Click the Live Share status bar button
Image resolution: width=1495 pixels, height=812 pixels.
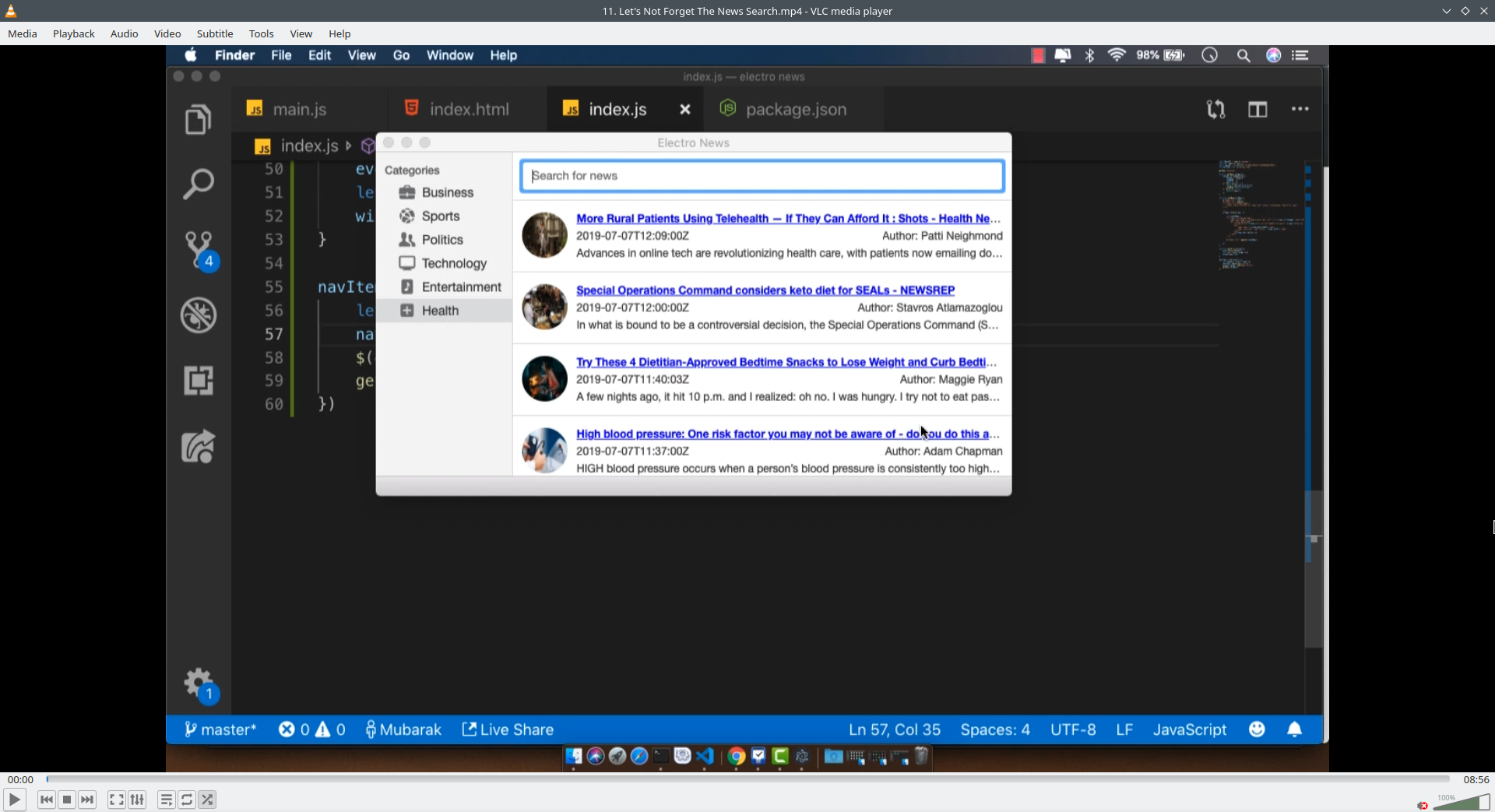508,729
